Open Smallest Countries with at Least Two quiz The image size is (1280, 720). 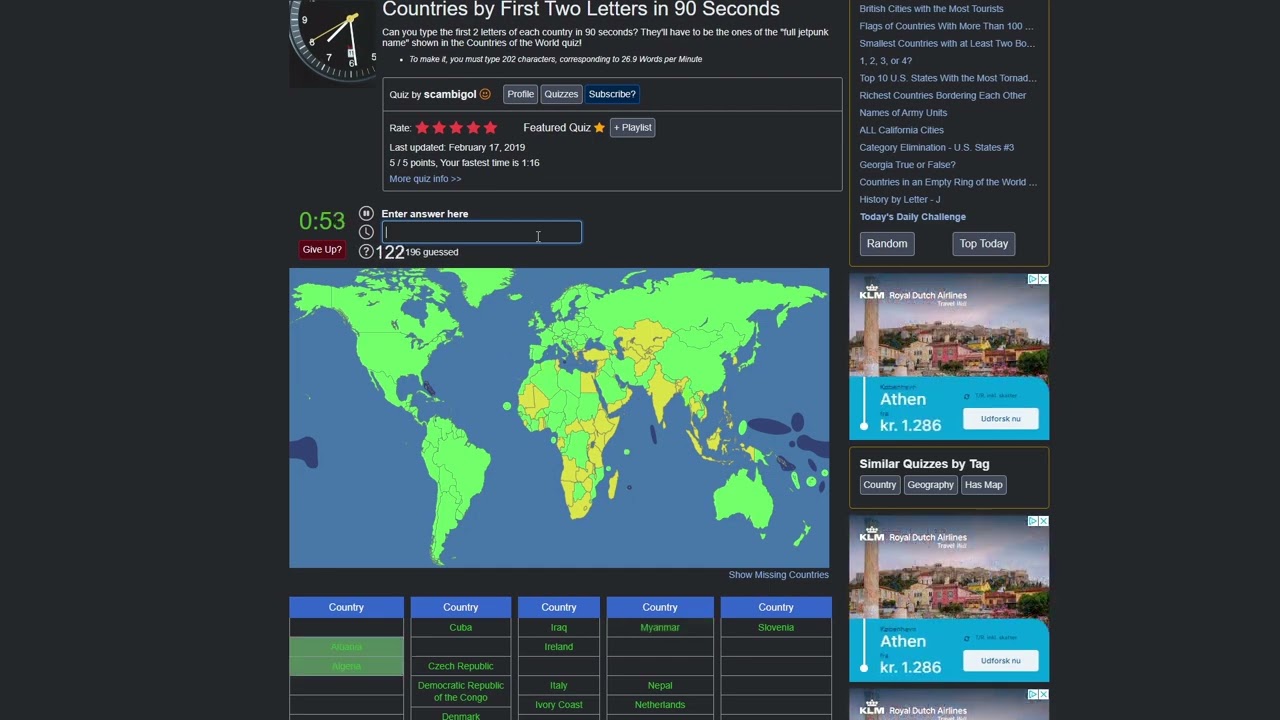click(947, 43)
